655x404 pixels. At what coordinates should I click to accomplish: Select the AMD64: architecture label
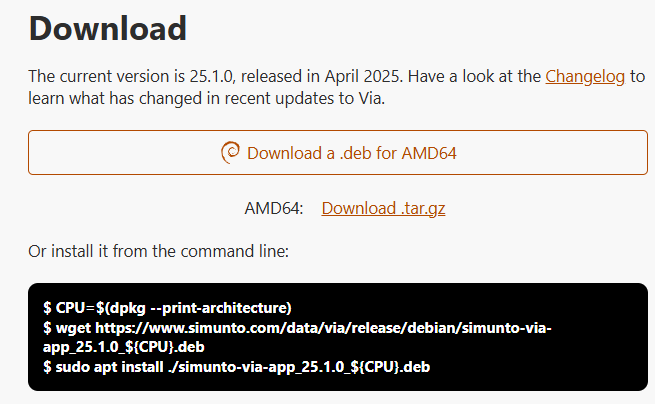tap(274, 208)
